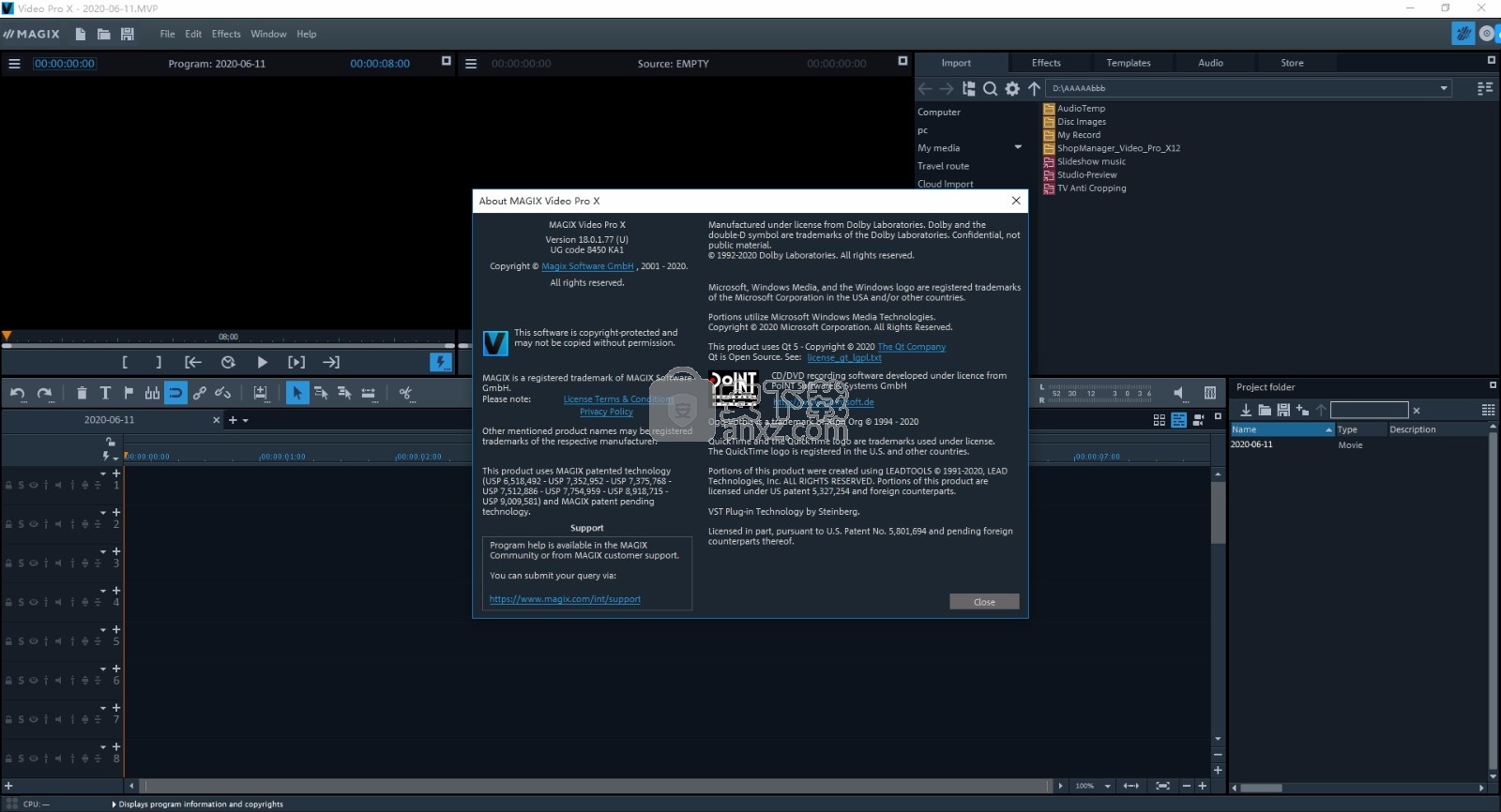The image size is (1501, 812).
Task: Click the play range loop clock icon
Action: pyautogui.click(x=228, y=362)
